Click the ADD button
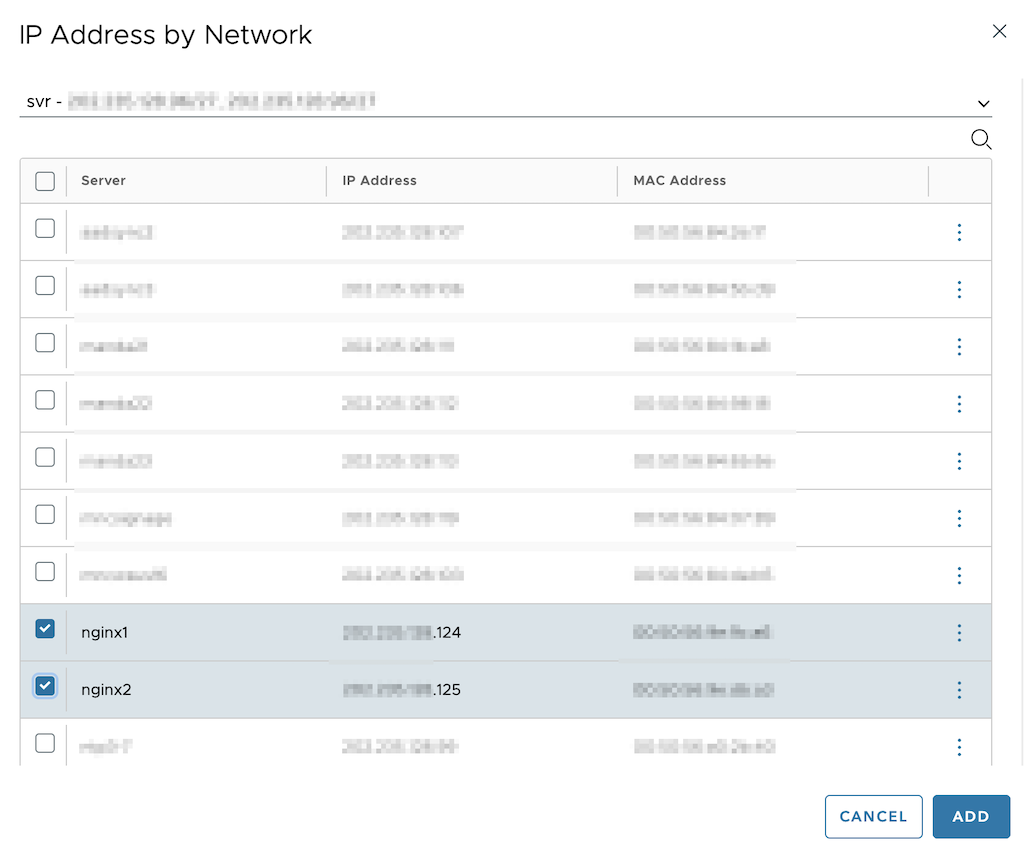The height and width of the screenshot is (863, 1024). (970, 816)
